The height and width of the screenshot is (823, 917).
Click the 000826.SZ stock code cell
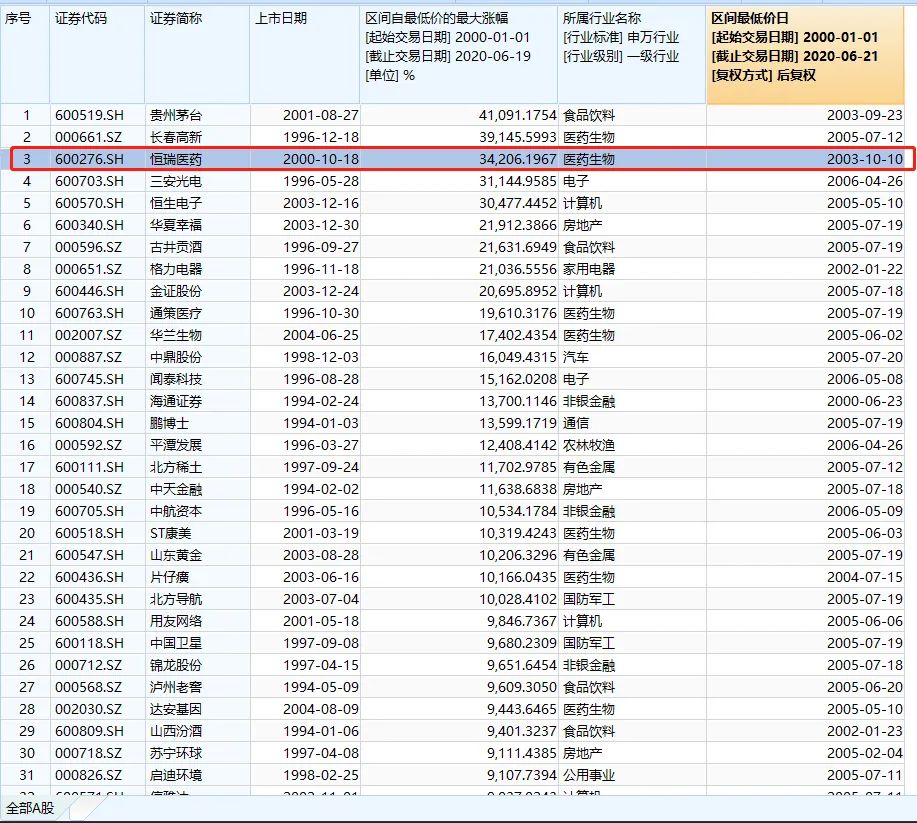pos(89,775)
